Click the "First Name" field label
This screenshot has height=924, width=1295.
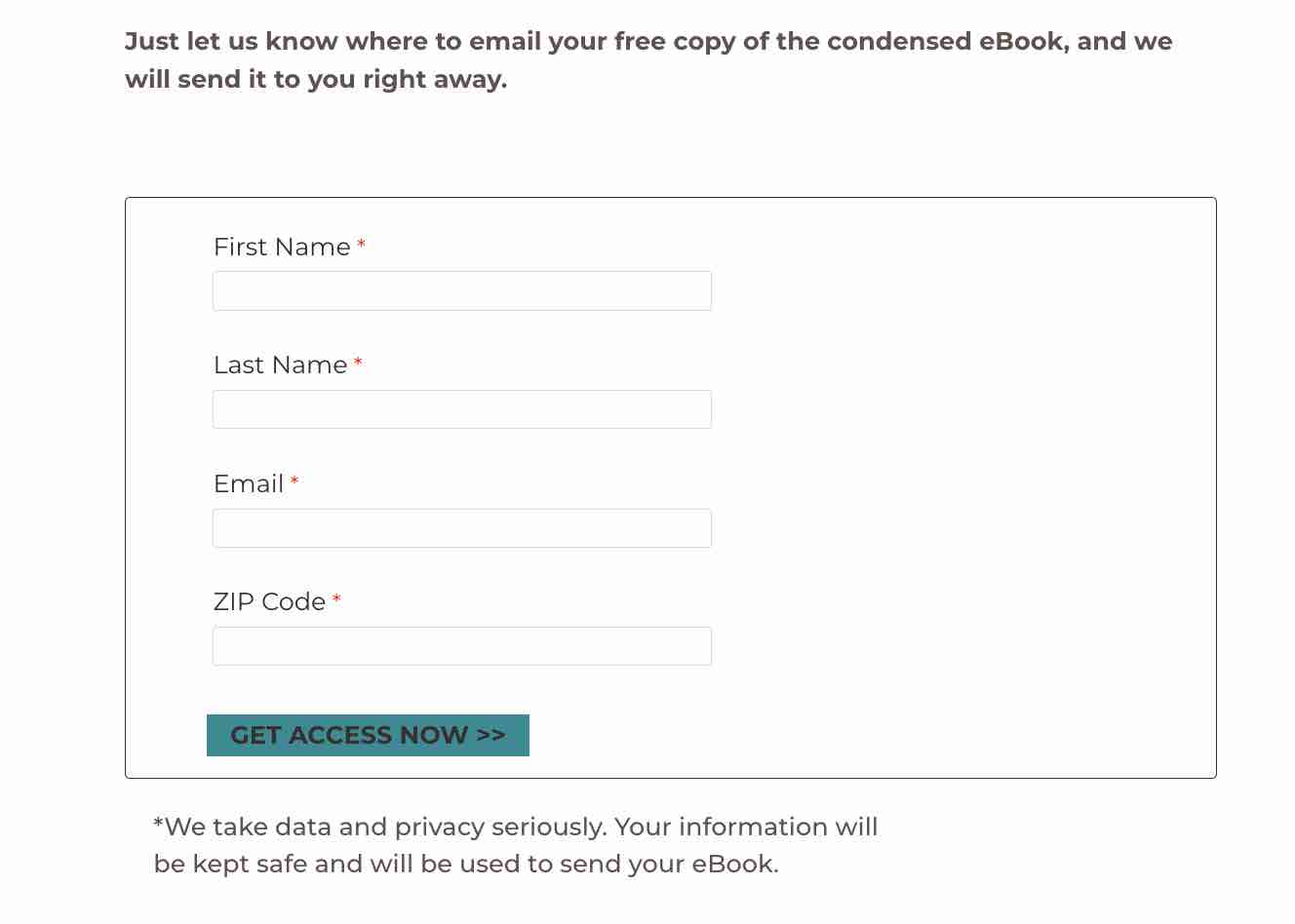pyautogui.click(x=283, y=248)
